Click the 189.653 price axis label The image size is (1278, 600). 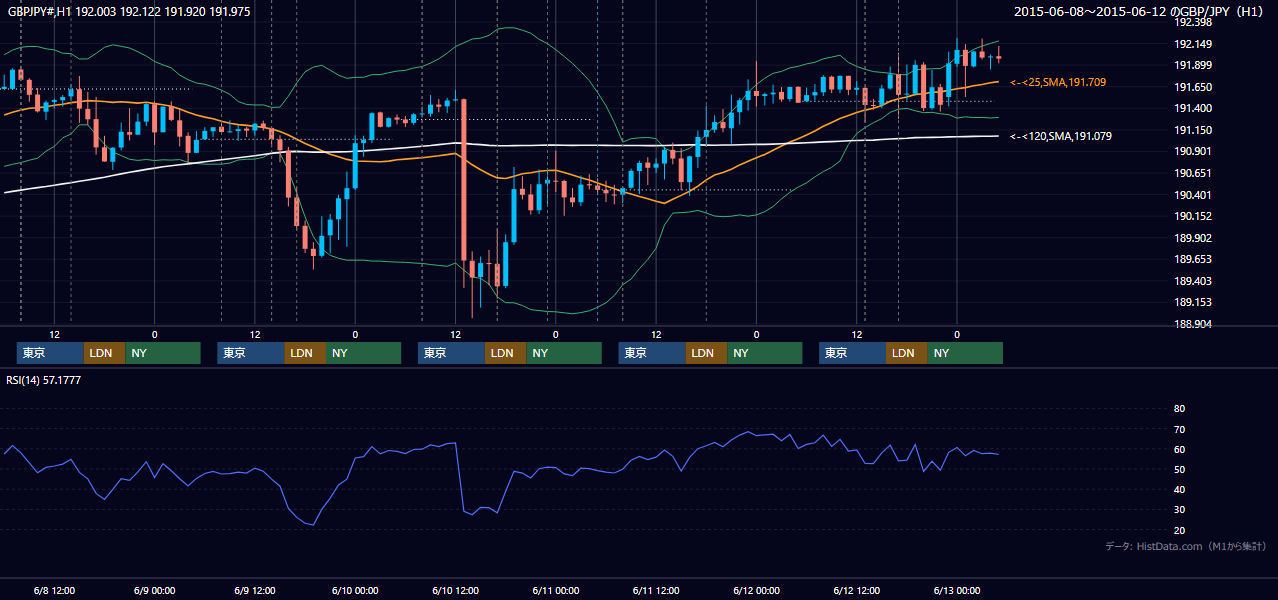[x=1193, y=260]
